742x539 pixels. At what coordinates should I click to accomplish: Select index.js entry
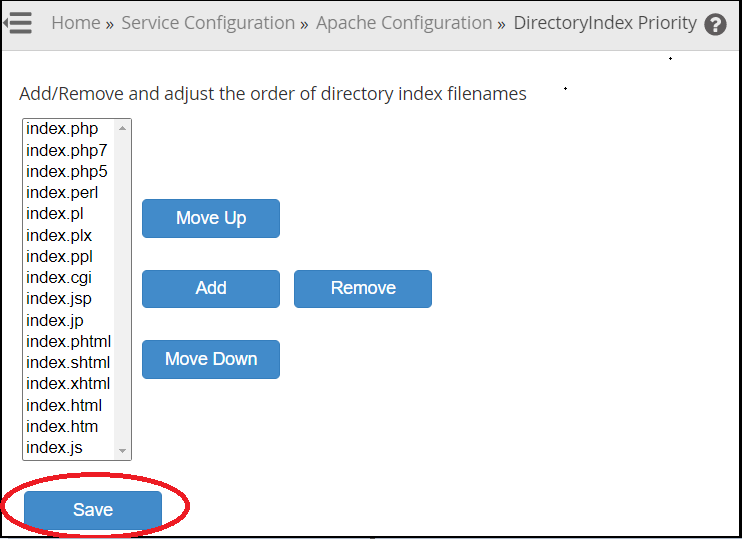[x=69, y=448]
